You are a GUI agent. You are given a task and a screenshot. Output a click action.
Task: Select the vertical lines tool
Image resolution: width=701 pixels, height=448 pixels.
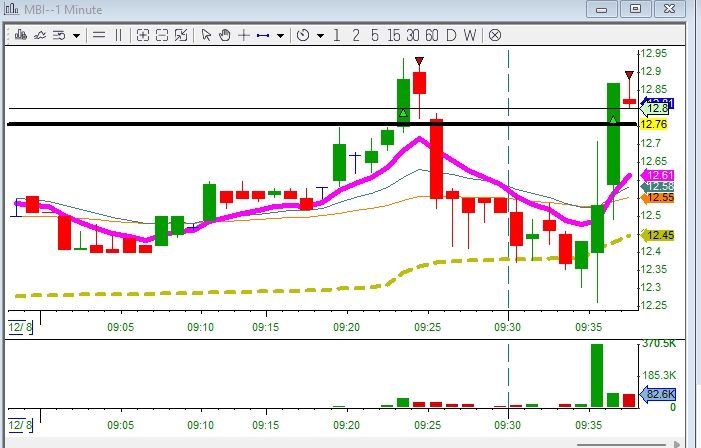click(x=118, y=35)
